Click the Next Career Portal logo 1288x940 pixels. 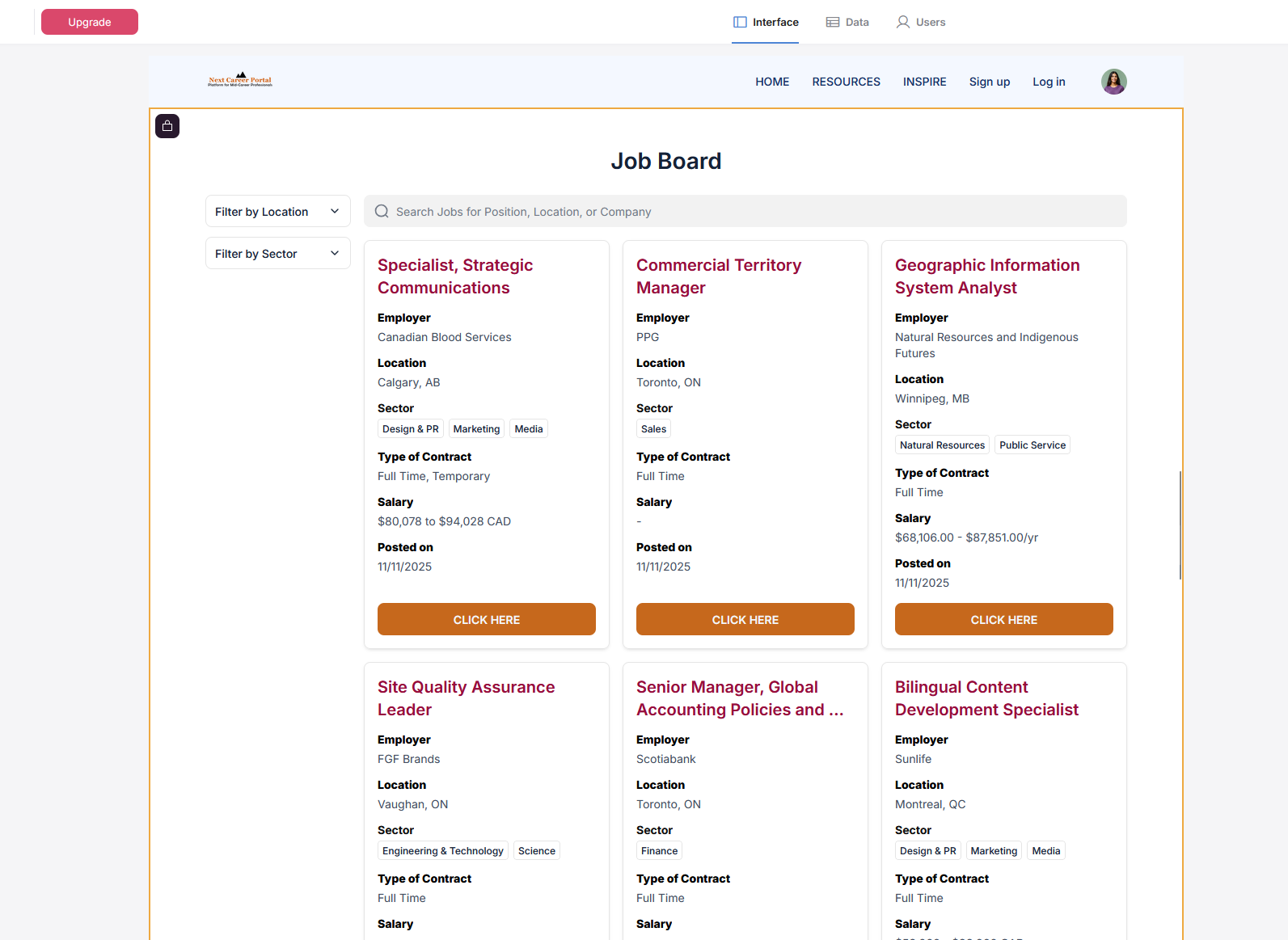pyautogui.click(x=240, y=80)
